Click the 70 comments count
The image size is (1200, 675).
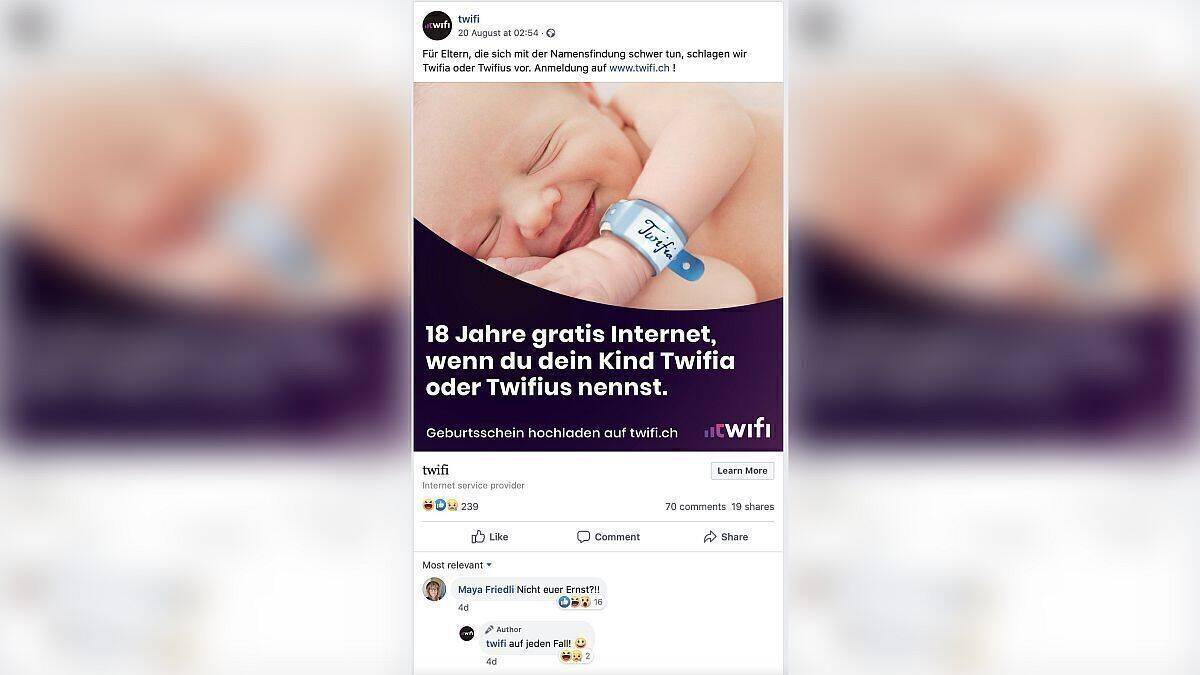[x=695, y=507]
